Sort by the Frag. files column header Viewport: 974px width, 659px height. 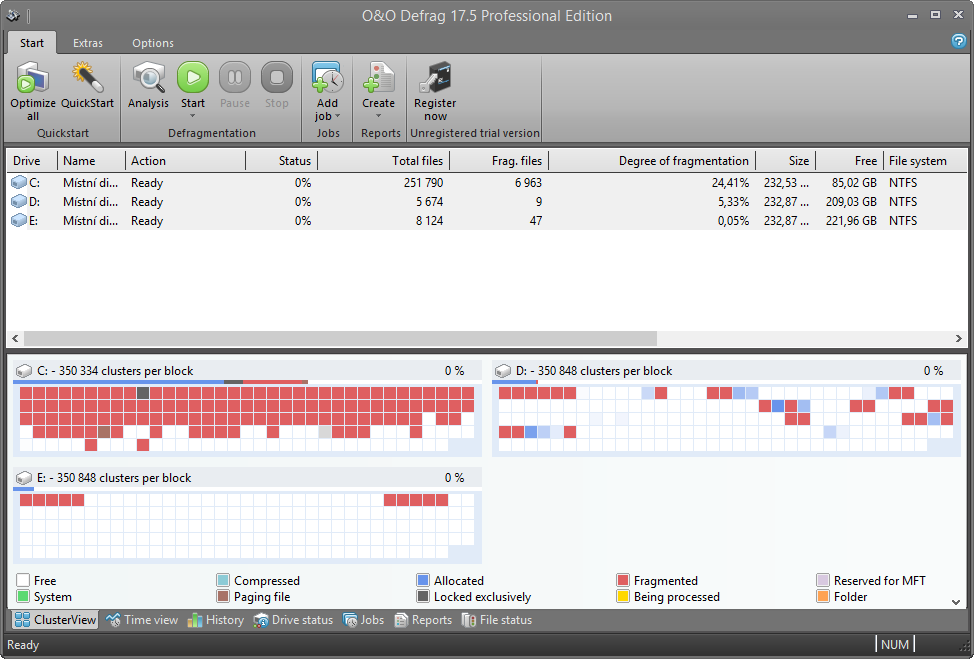tap(499, 161)
